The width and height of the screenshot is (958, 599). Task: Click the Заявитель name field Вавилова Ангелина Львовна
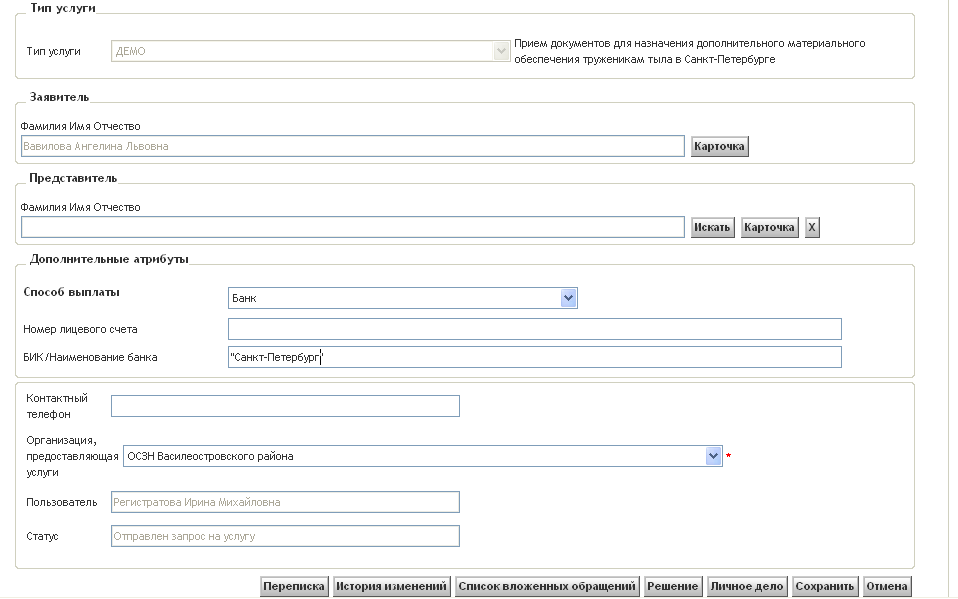[353, 146]
